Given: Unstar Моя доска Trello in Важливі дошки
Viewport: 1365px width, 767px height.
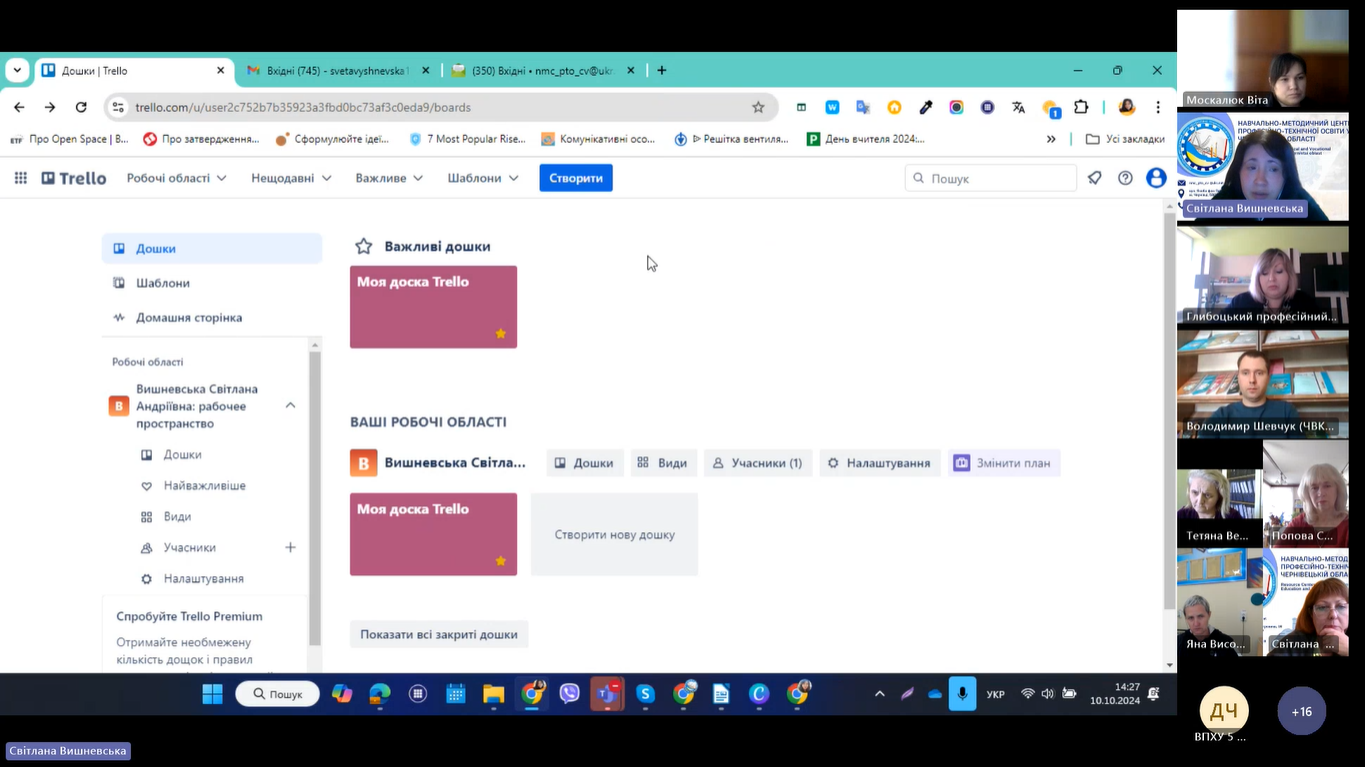Looking at the screenshot, I should (501, 334).
